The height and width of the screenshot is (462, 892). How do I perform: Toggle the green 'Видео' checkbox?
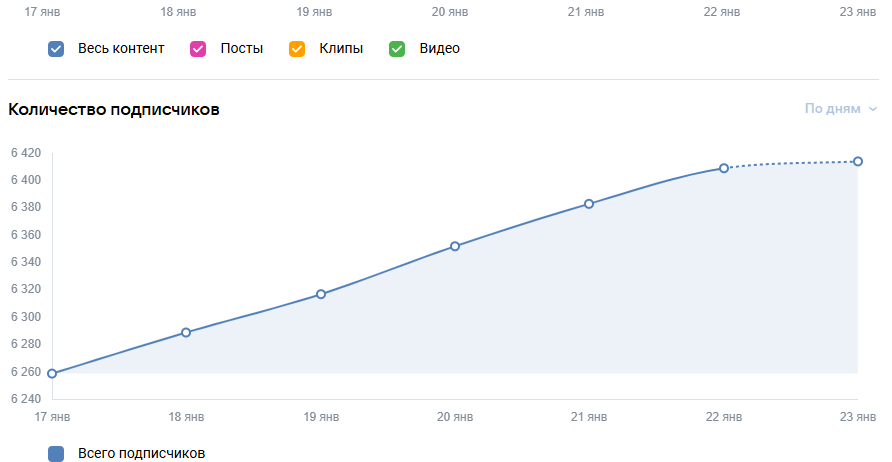click(x=397, y=48)
